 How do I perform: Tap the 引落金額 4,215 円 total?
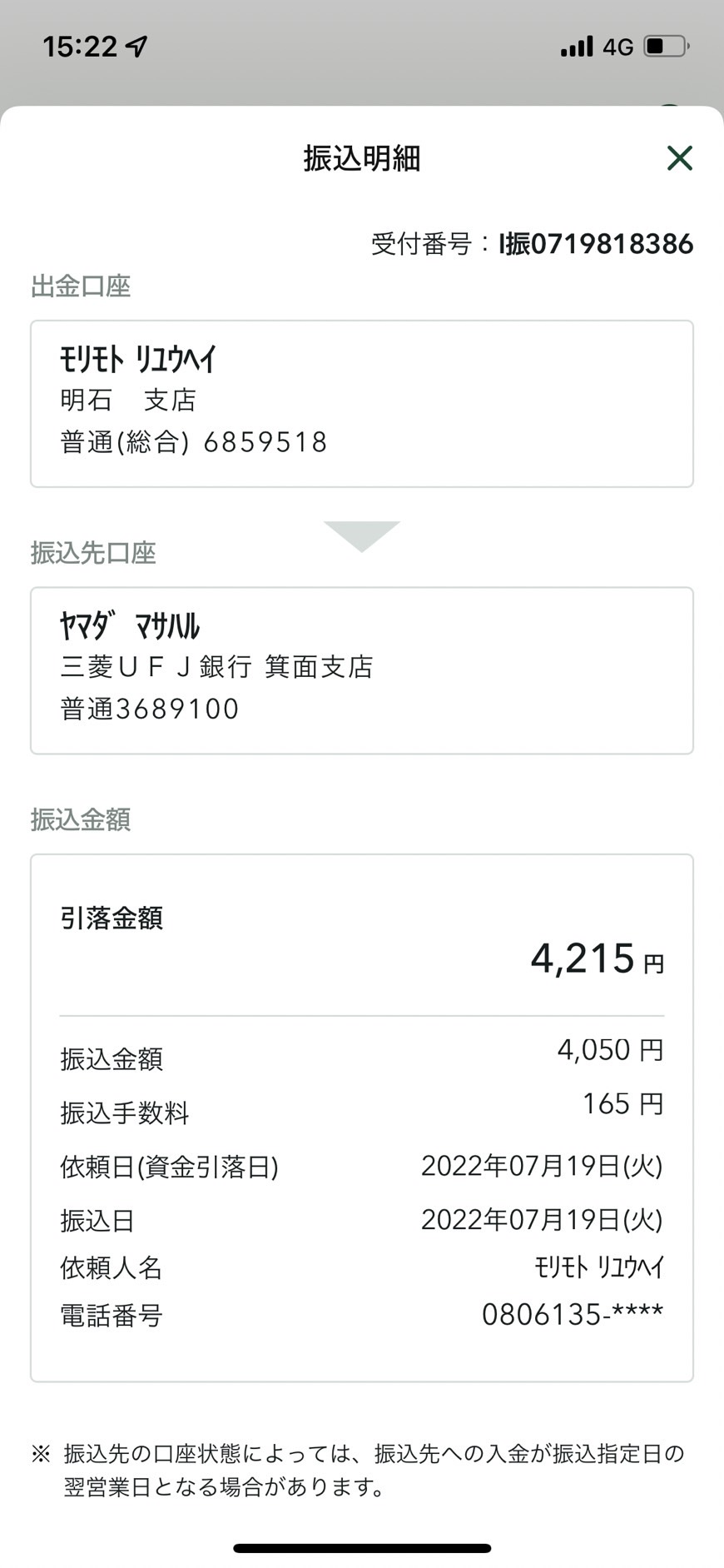tap(598, 958)
